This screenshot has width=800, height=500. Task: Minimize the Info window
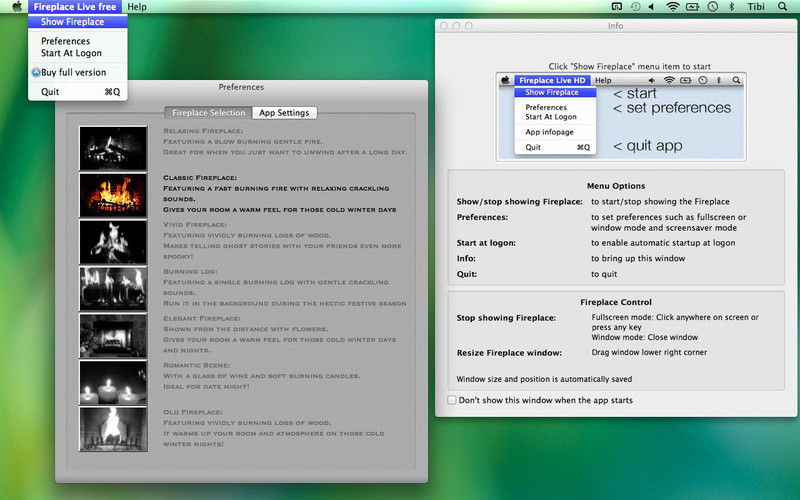(x=456, y=26)
